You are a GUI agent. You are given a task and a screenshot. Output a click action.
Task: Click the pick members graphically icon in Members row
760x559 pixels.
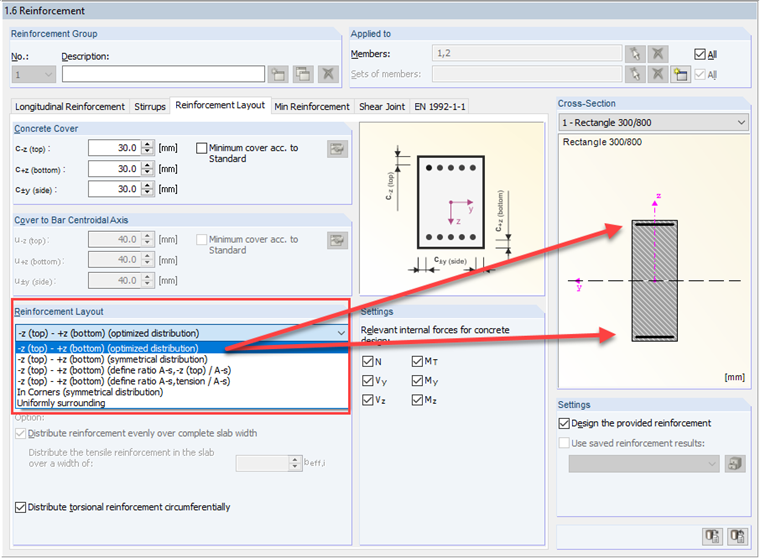click(635, 53)
